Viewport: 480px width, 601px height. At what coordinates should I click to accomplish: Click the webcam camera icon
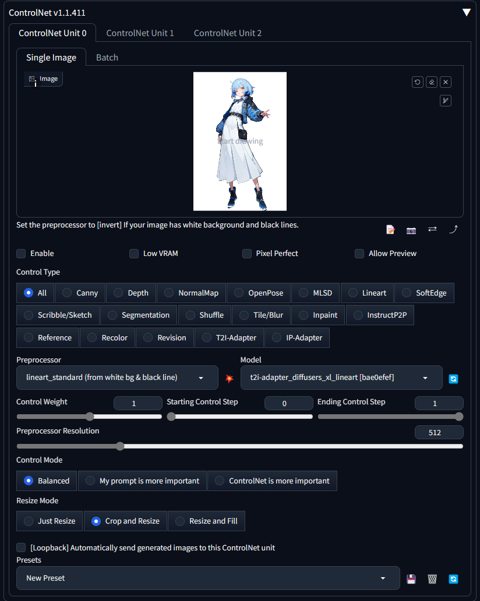click(x=411, y=230)
